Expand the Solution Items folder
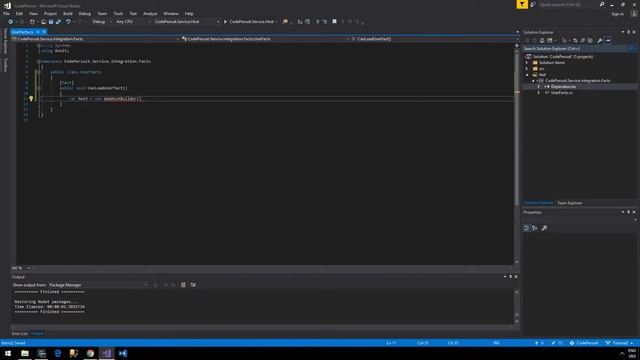Screen dimensions: 640x360 [527, 63]
